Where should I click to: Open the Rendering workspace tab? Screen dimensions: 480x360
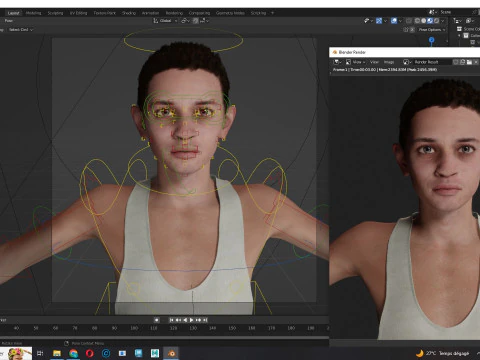[174, 13]
